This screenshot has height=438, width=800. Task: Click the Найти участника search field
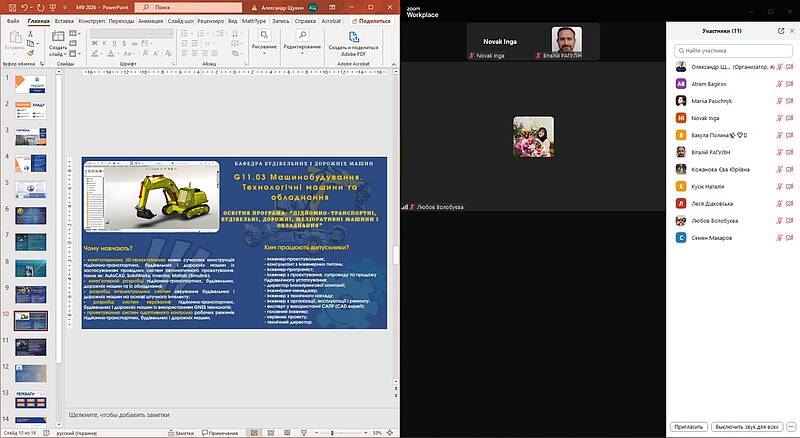coord(735,50)
